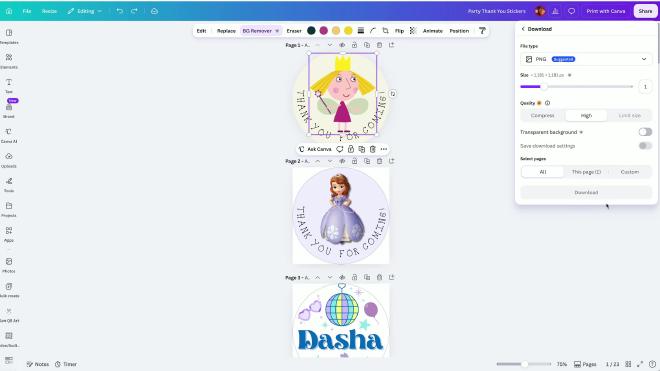Lock selected element in floating toolbar

point(351,149)
